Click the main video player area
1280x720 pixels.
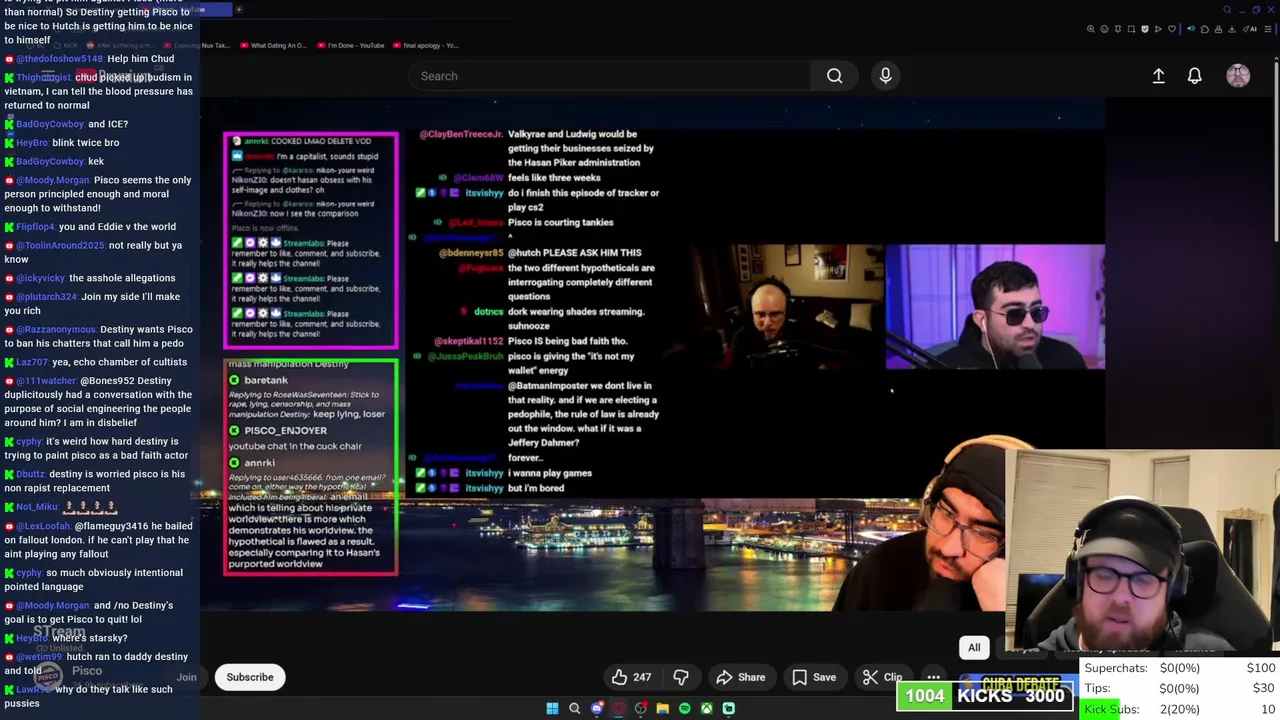click(652, 355)
